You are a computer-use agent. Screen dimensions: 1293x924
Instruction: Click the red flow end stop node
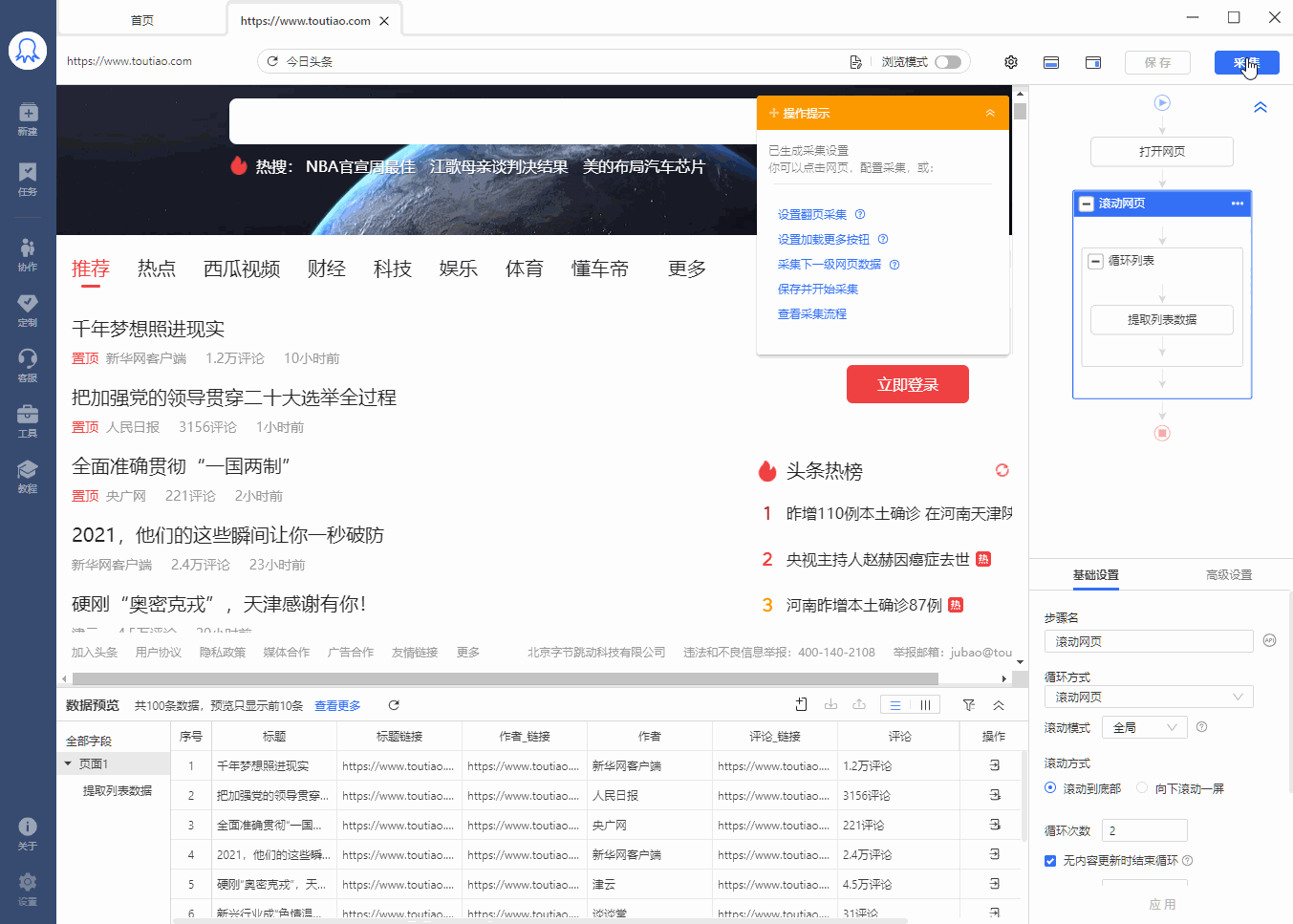1162,433
